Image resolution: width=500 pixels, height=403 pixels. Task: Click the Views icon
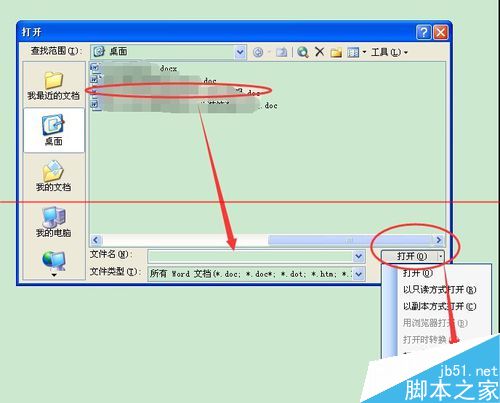coord(353,52)
